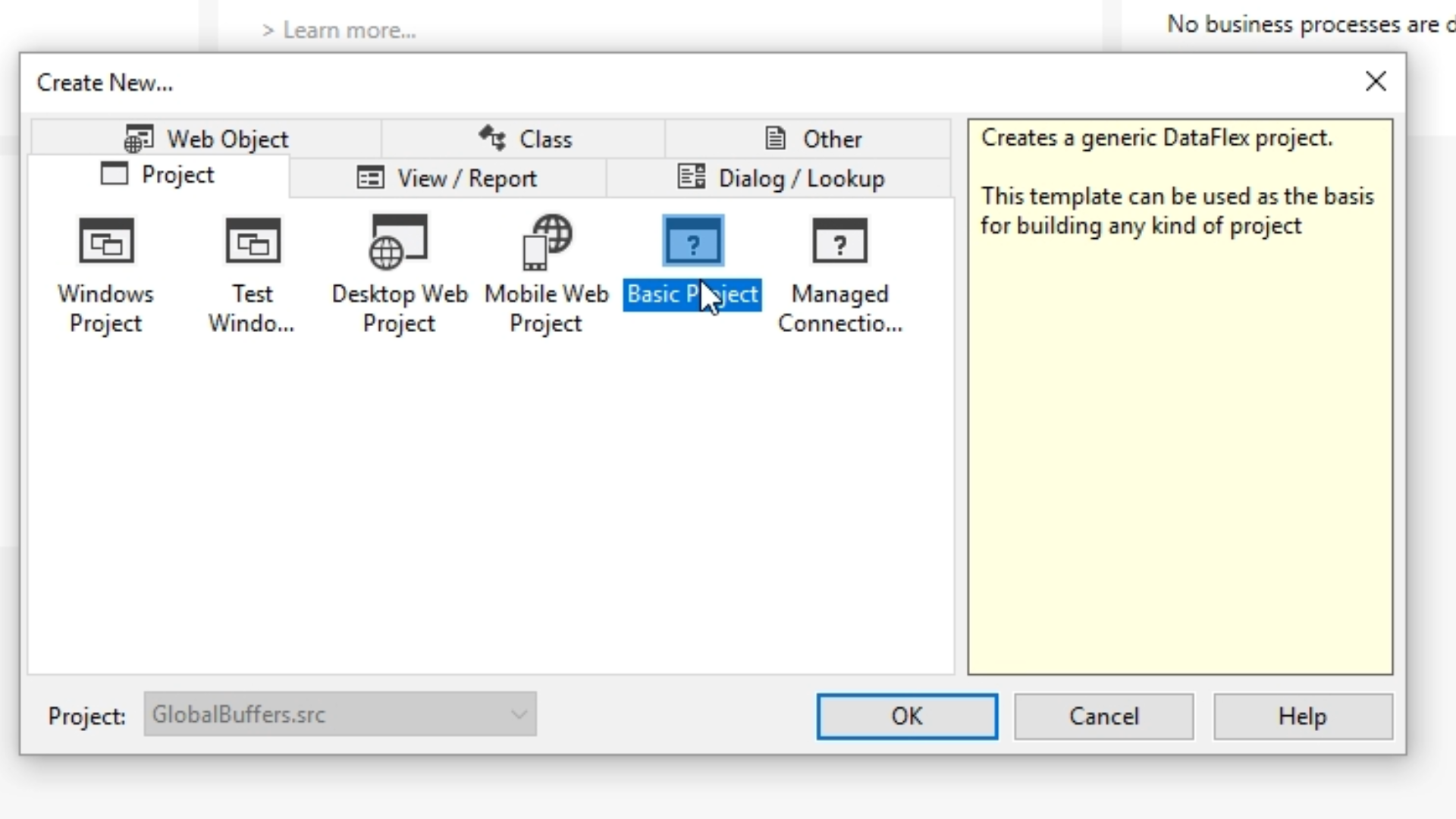This screenshot has height=819, width=1456.
Task: Pick the Desktop Web Project icon
Action: [x=399, y=242]
